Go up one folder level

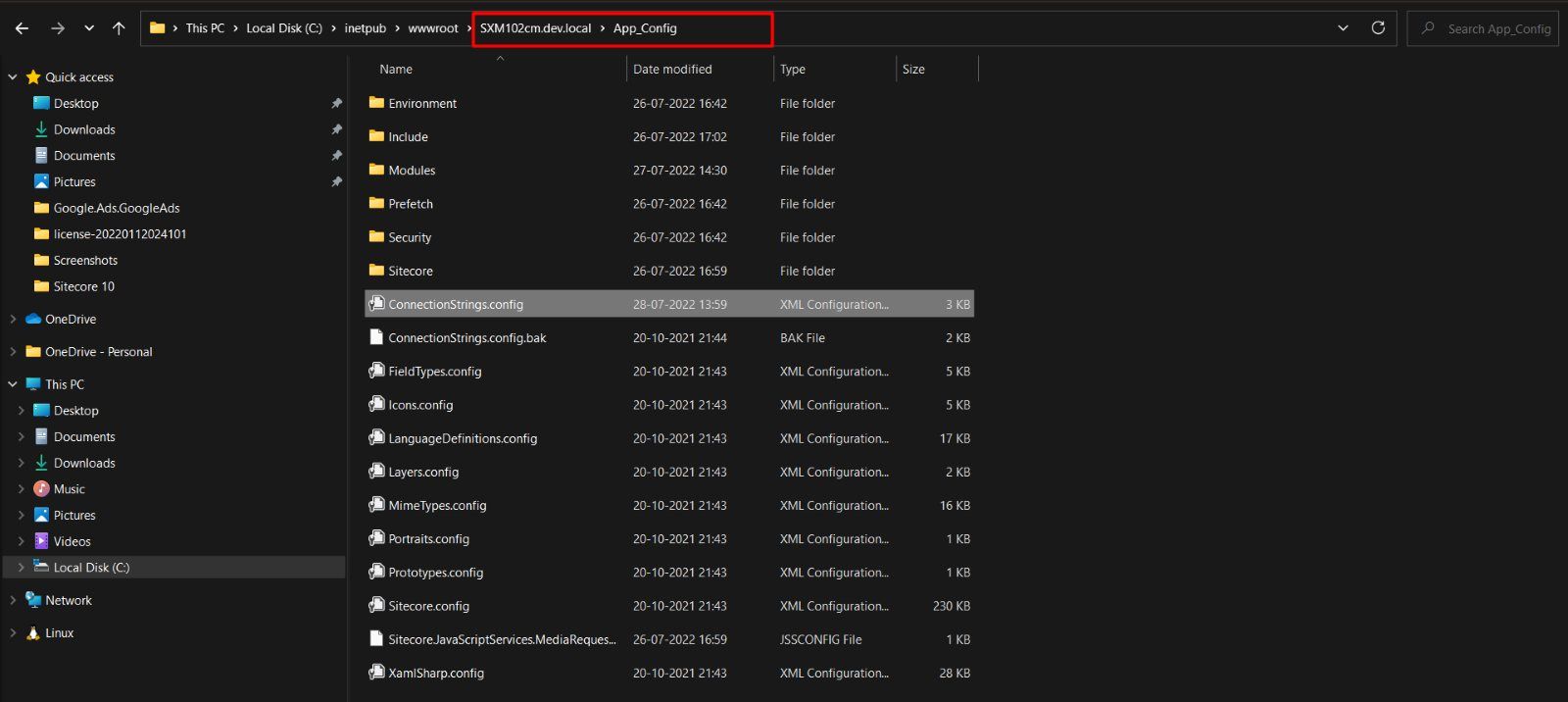click(x=119, y=28)
